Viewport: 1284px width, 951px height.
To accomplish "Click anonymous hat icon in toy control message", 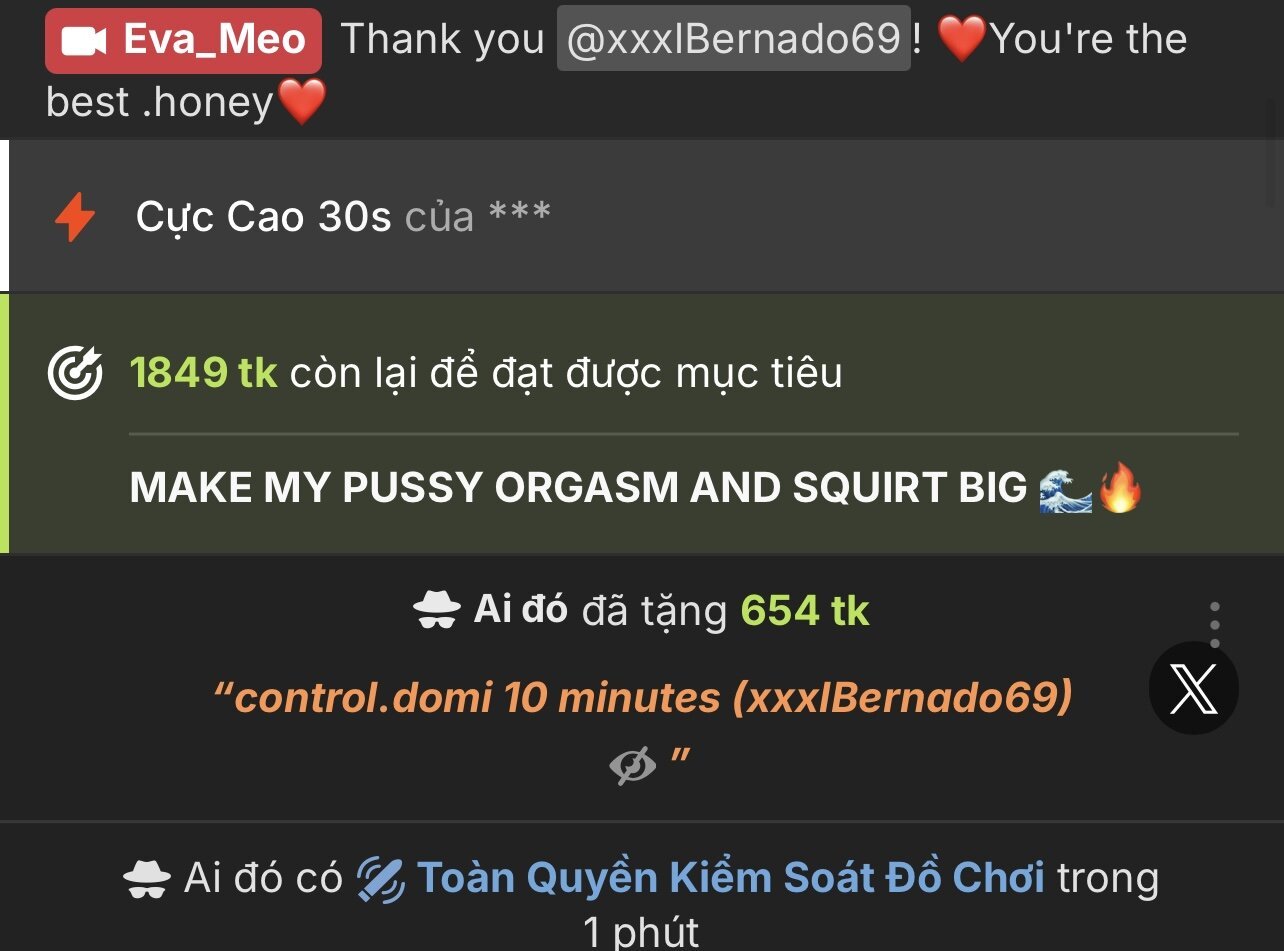I will [x=147, y=880].
